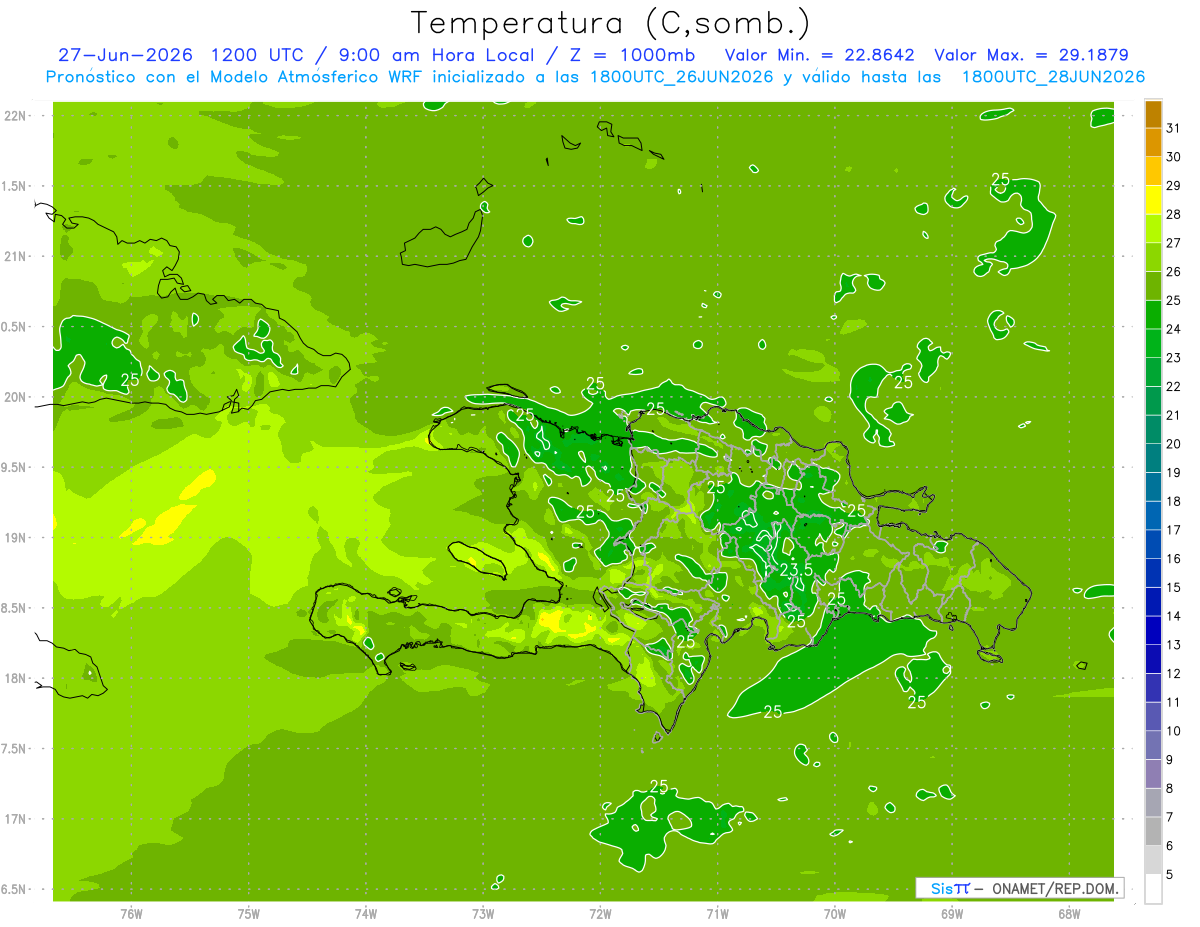Click the legend label '11'
The image size is (1200, 927).
point(1174,702)
